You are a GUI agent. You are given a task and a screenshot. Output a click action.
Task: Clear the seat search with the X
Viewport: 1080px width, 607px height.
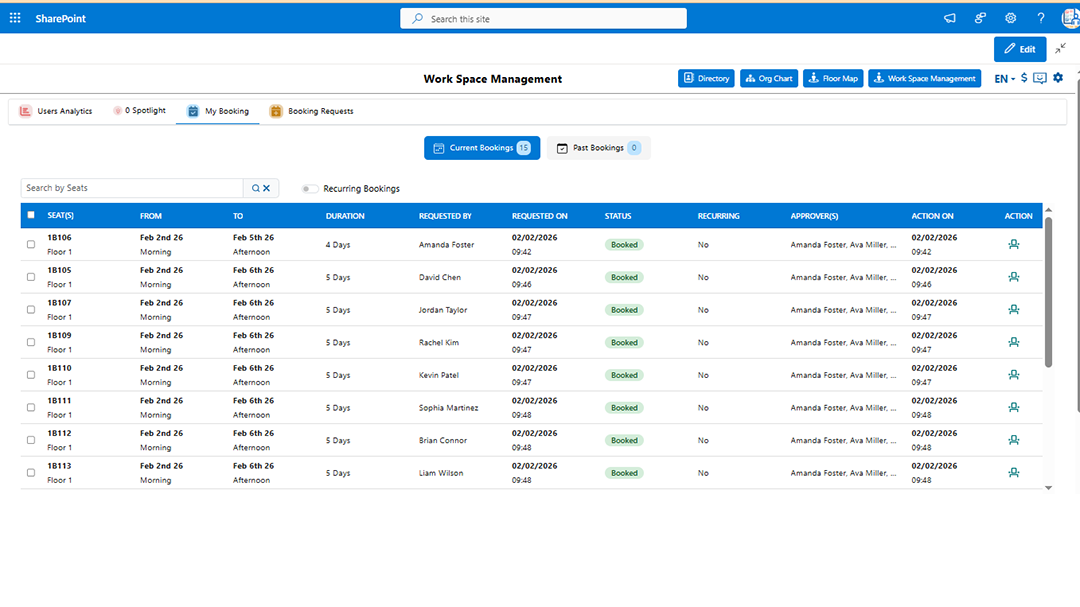coord(268,187)
